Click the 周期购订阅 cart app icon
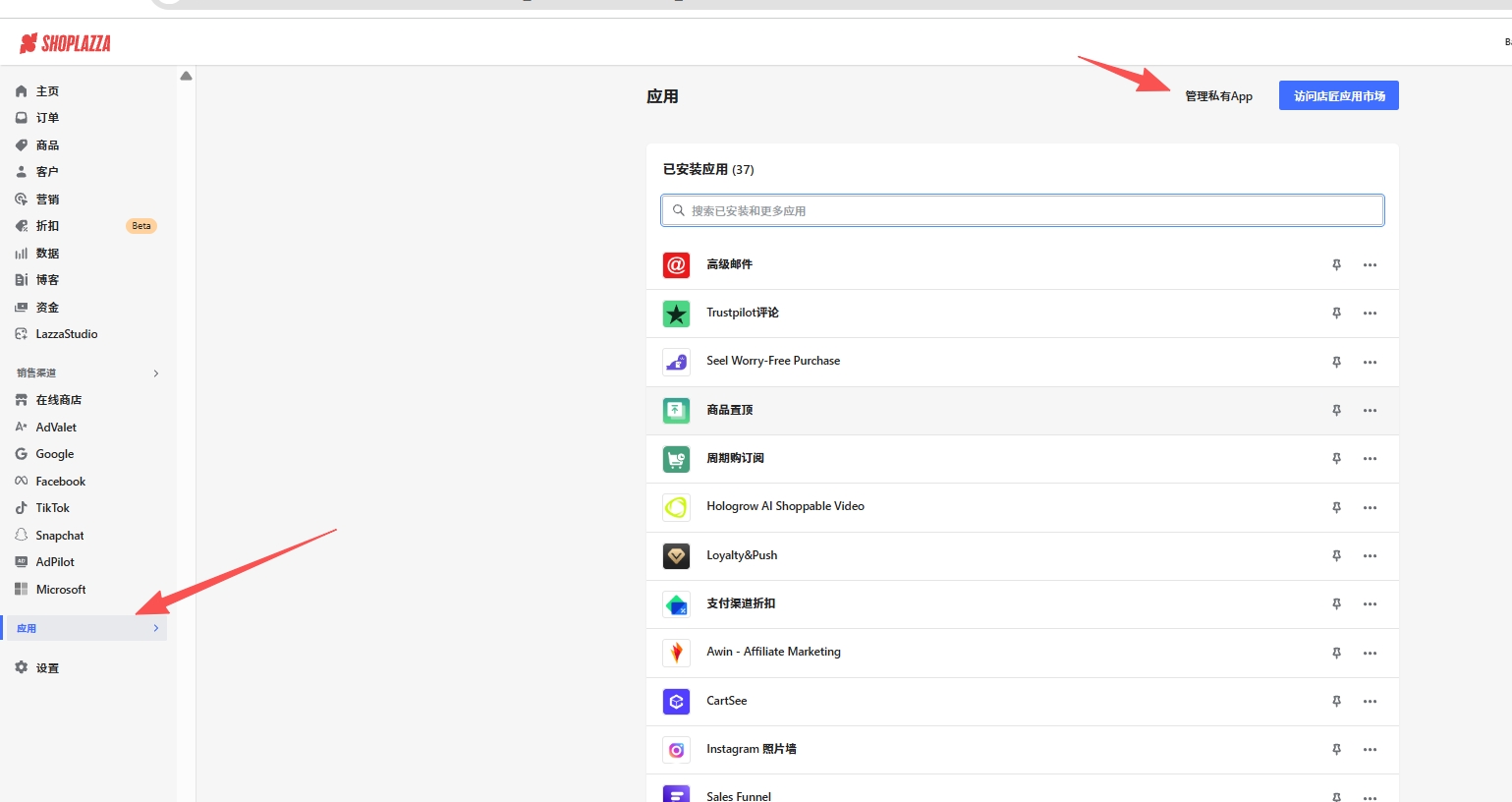Viewport: 1512px width, 802px height. click(x=676, y=459)
